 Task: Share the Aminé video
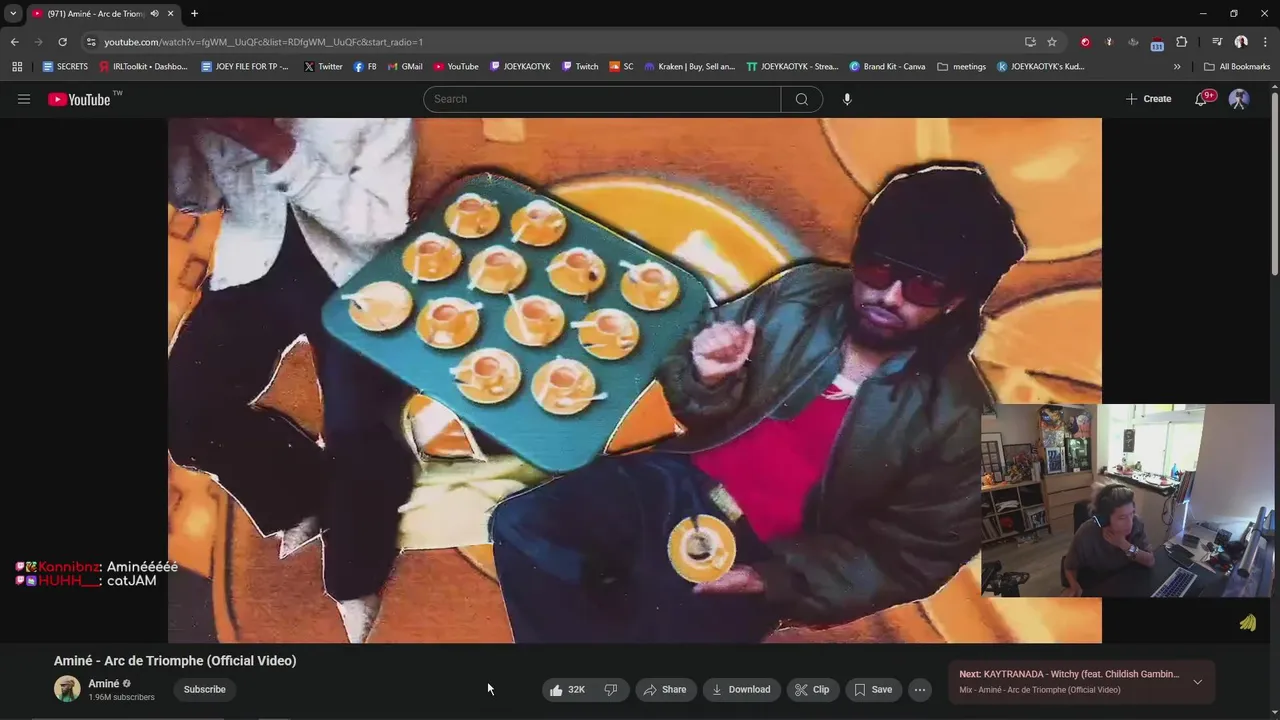[x=665, y=690]
